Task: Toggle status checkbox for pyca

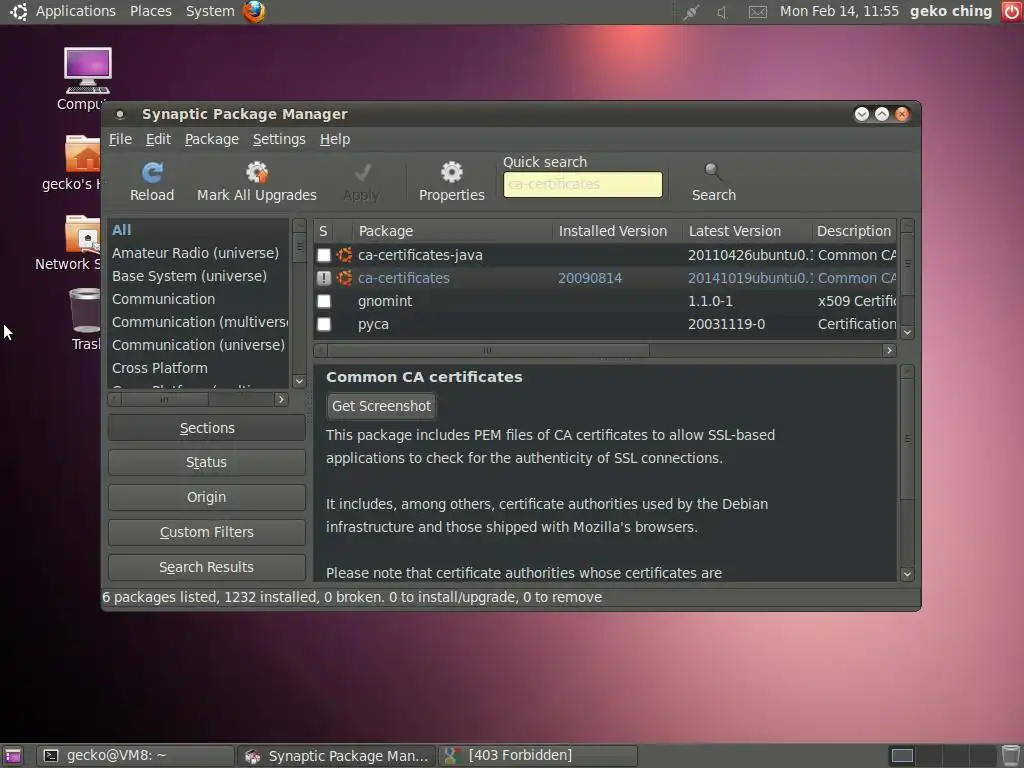Action: [323, 324]
